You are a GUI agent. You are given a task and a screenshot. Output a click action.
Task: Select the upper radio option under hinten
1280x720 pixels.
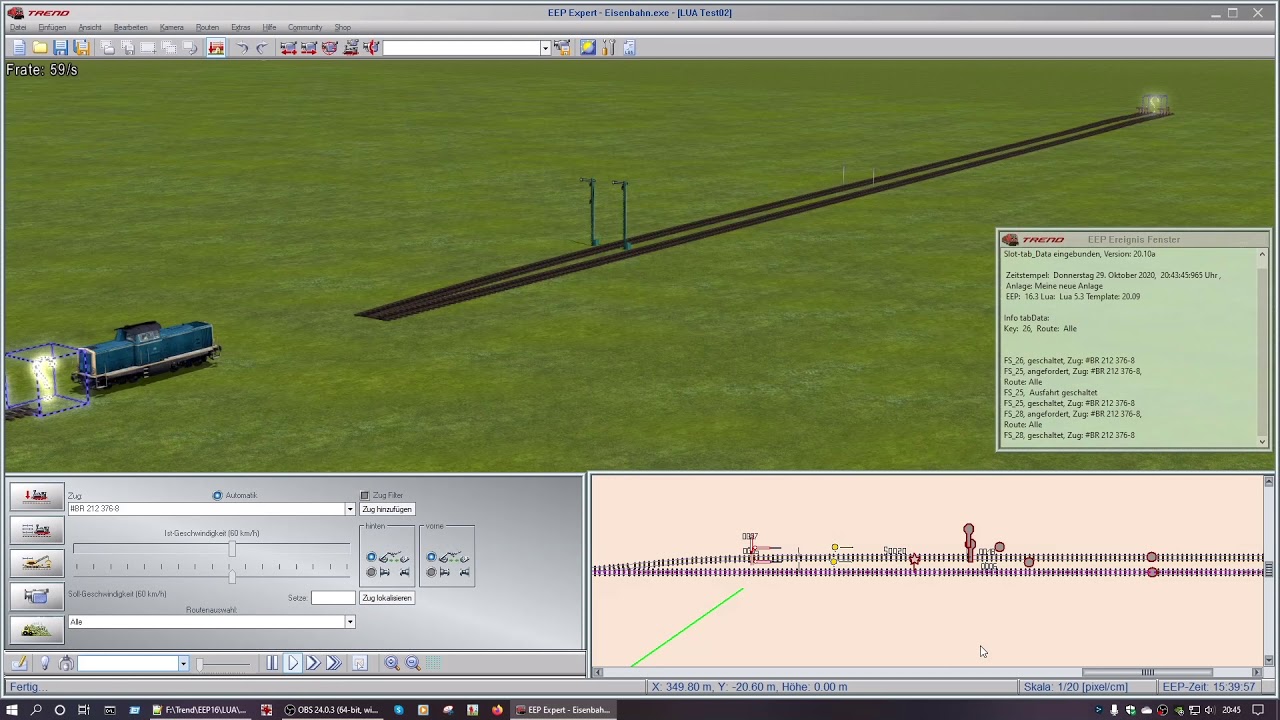tap(371, 557)
